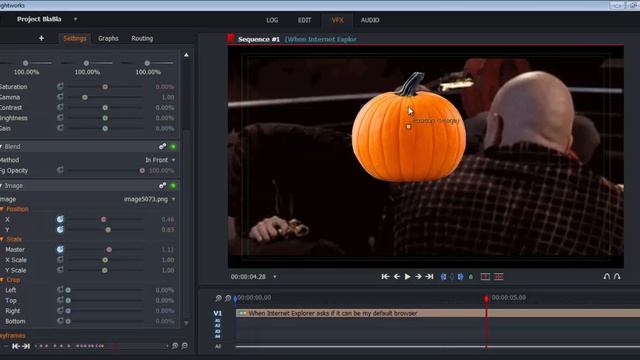Zoom in keyframes panel
The height and width of the screenshot is (360, 640).
click(x=175, y=346)
